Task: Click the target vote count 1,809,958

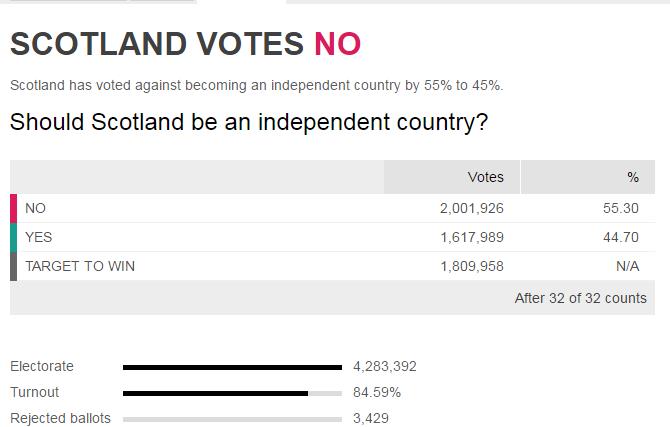Action: 471,266
